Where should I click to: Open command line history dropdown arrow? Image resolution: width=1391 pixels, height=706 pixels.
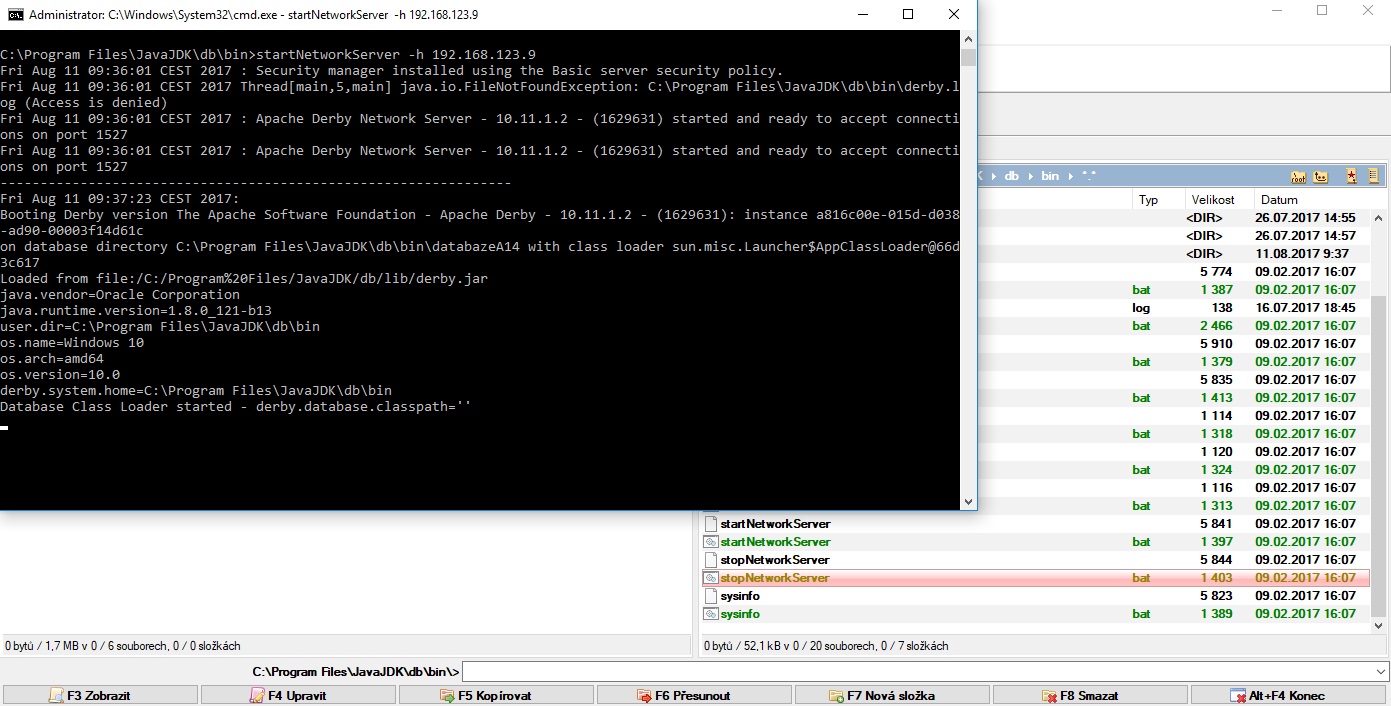(1381, 671)
